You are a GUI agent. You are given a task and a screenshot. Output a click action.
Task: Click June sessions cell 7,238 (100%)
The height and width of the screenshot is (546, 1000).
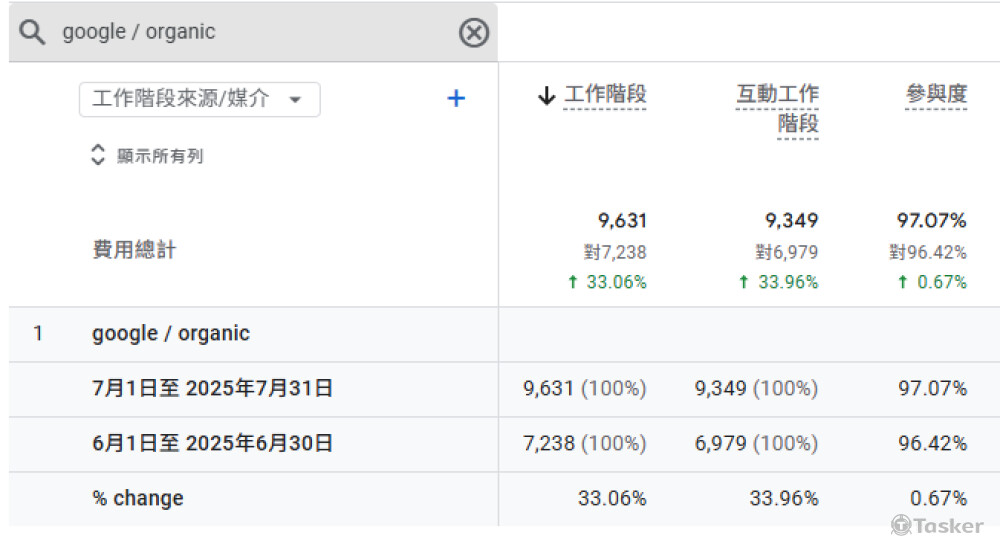pyautogui.click(x=585, y=443)
